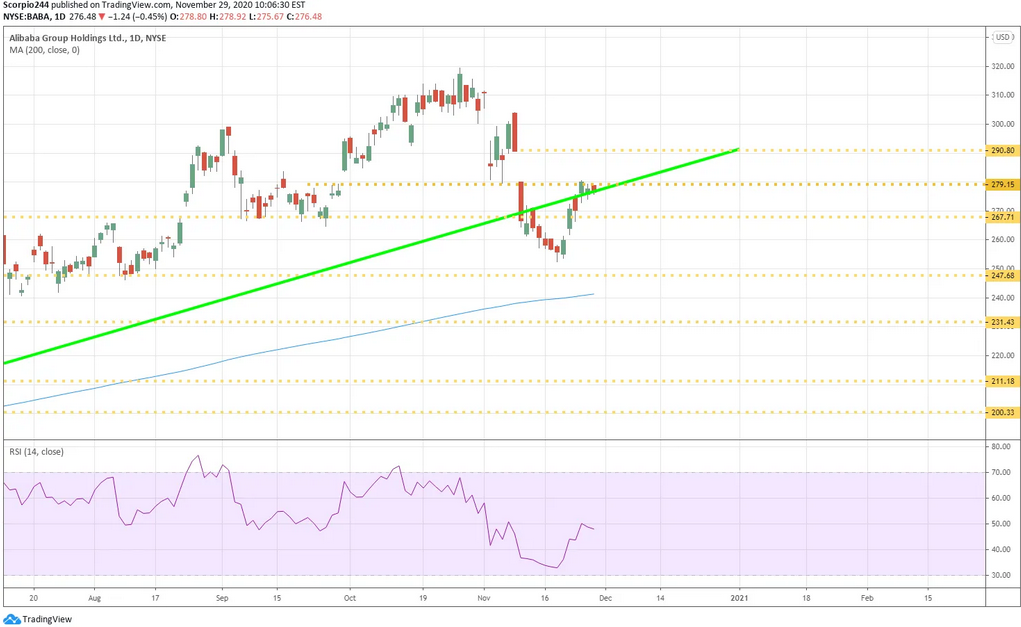Click the Nov date label on time axis
This screenshot has width=1021, height=627.
(483, 598)
